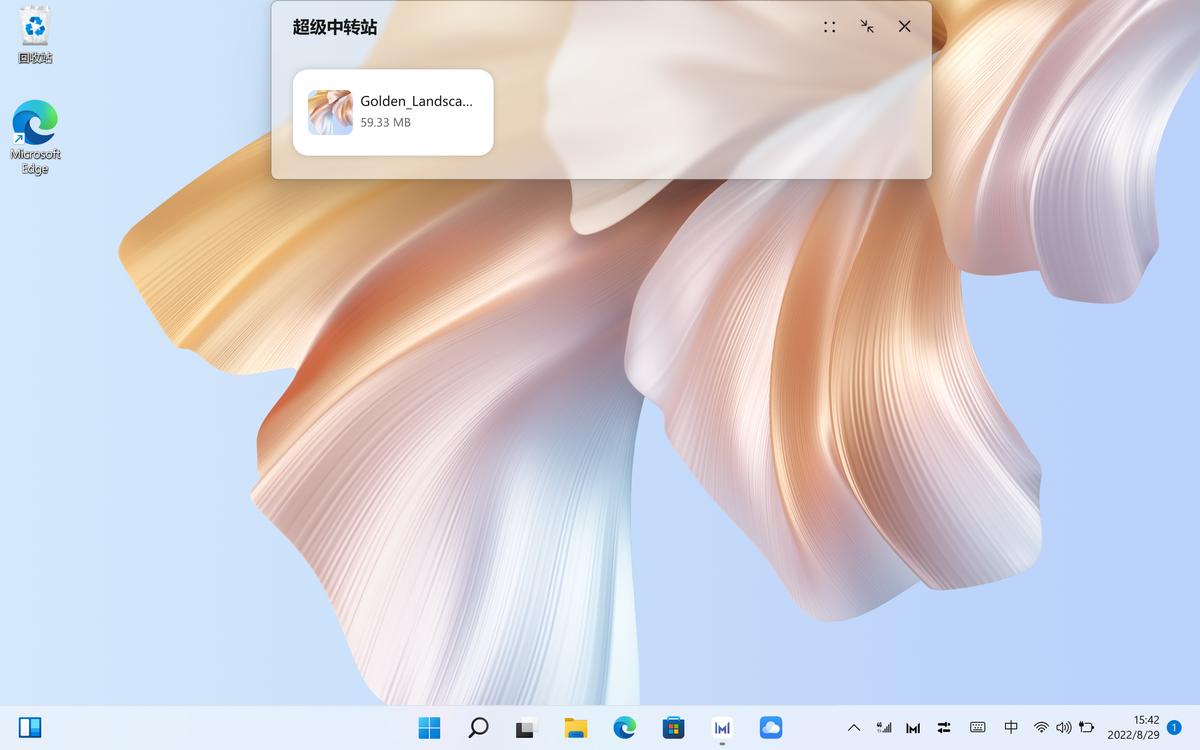
Task: Launch Edge browser from the taskbar
Action: [x=624, y=727]
